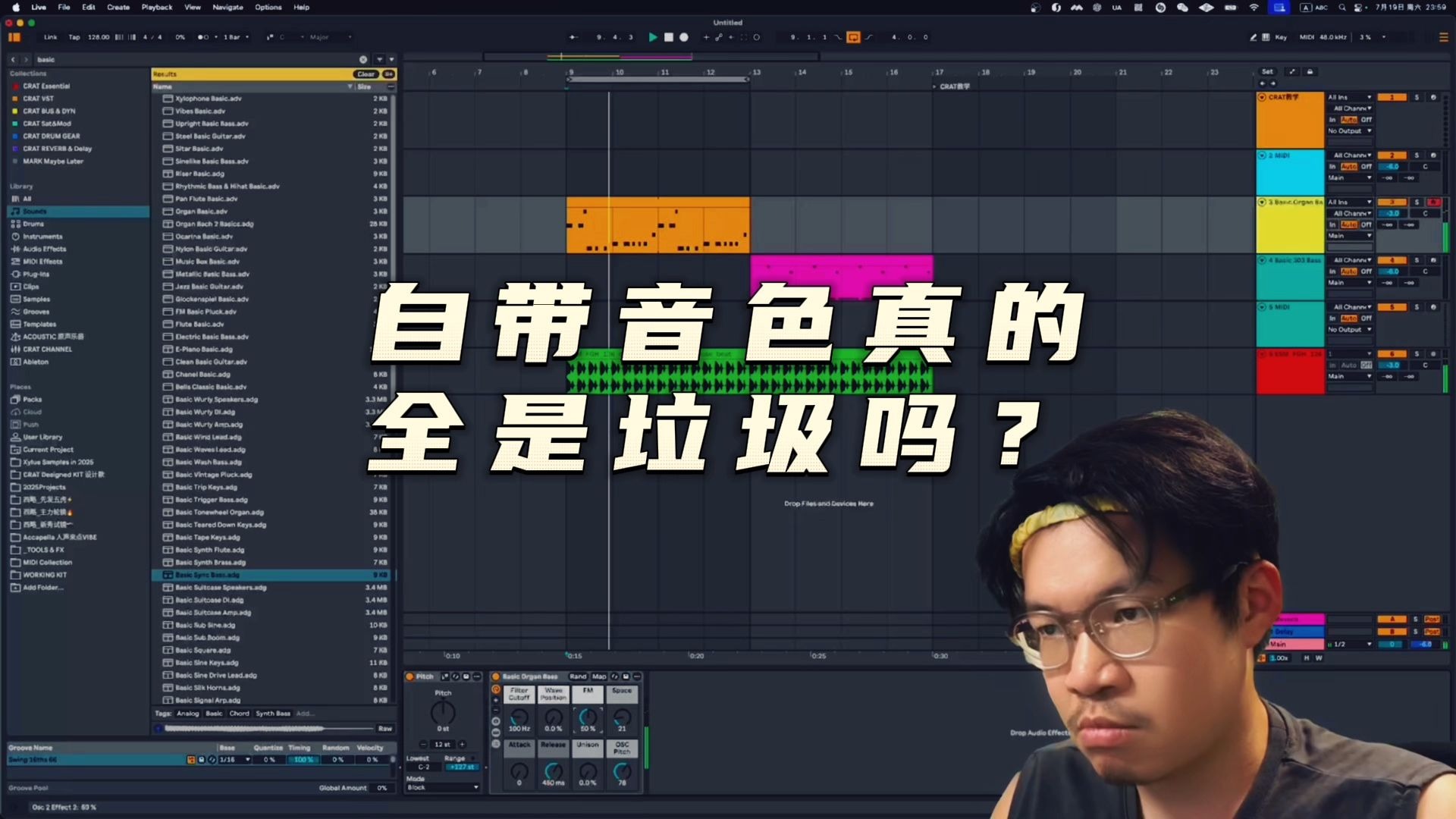The height and width of the screenshot is (819, 1456).
Task: Open Packs under Places
Action: coord(78,399)
